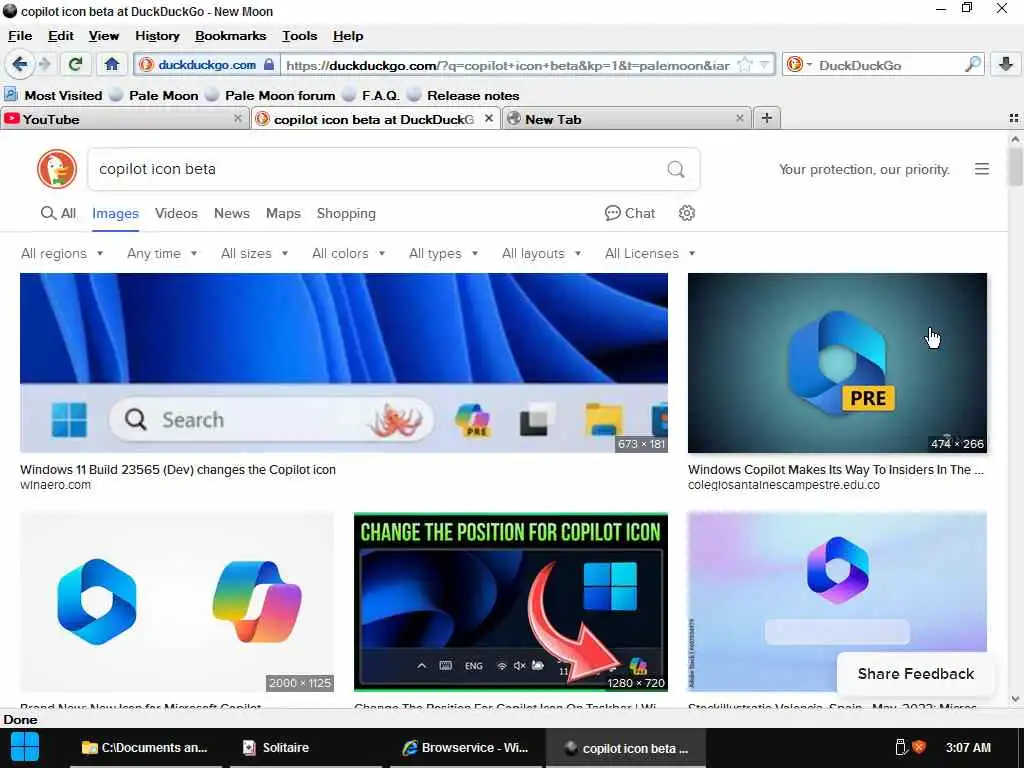The image size is (1024, 768).
Task: Open the Windows 11 taskbar Copilot icon image
Action: [x=344, y=363]
